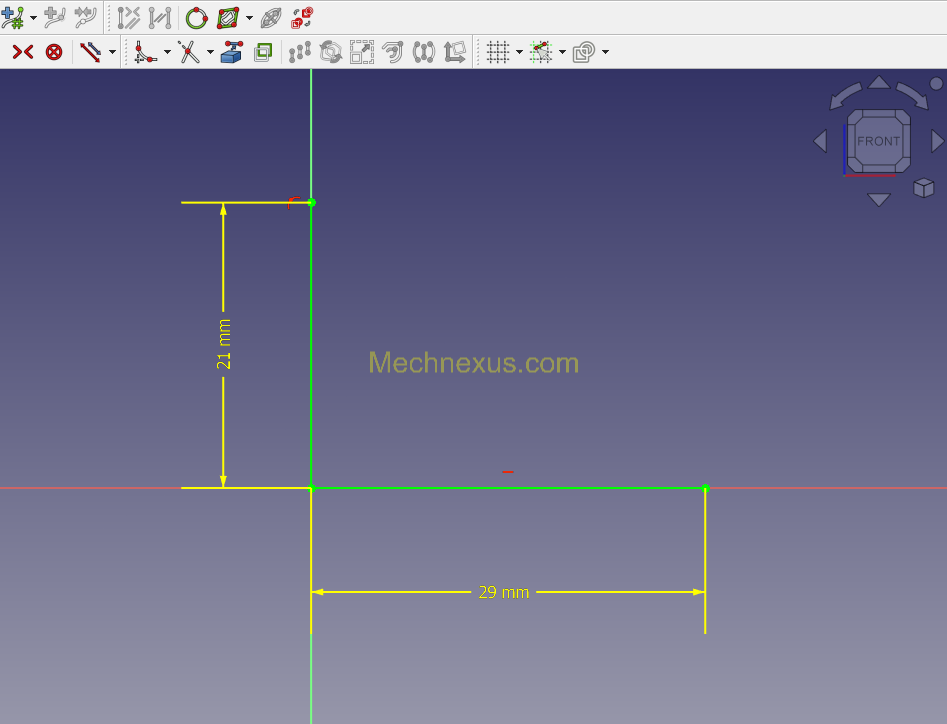Open the mini cube view menu
This screenshot has height=724, width=947.
click(923, 188)
